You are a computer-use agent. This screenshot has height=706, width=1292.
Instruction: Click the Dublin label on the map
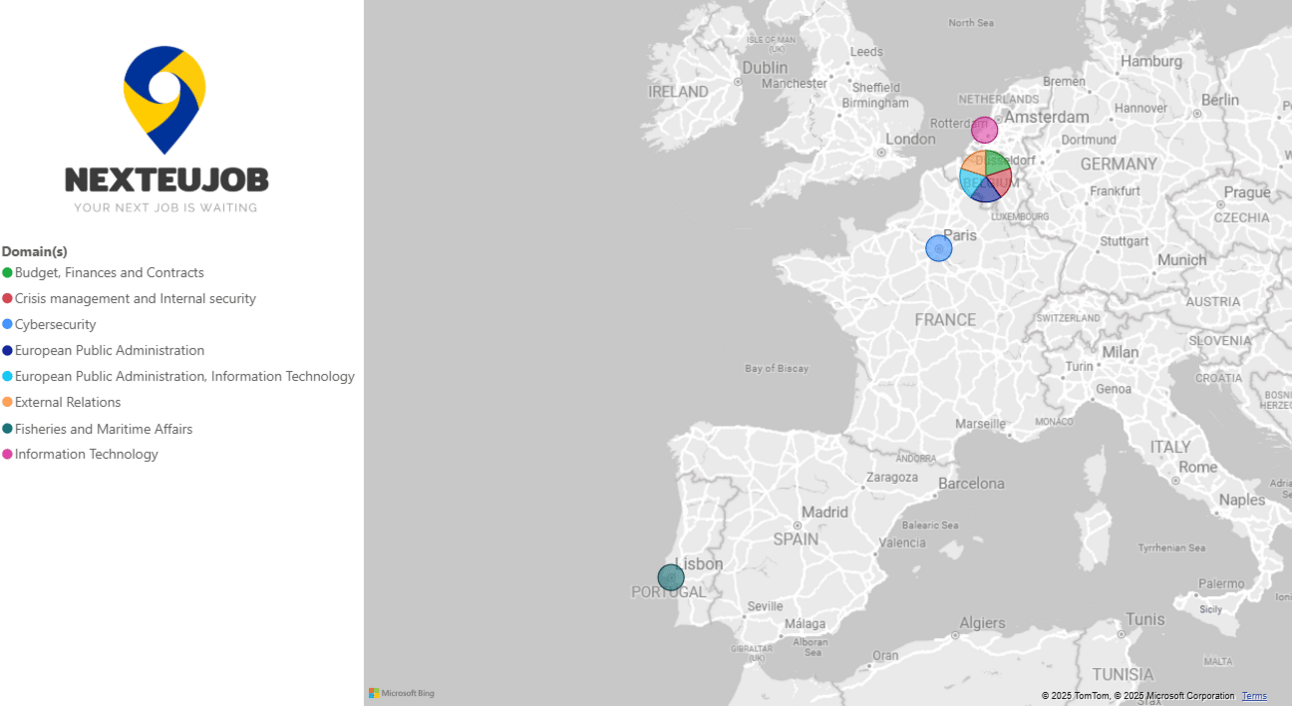765,68
